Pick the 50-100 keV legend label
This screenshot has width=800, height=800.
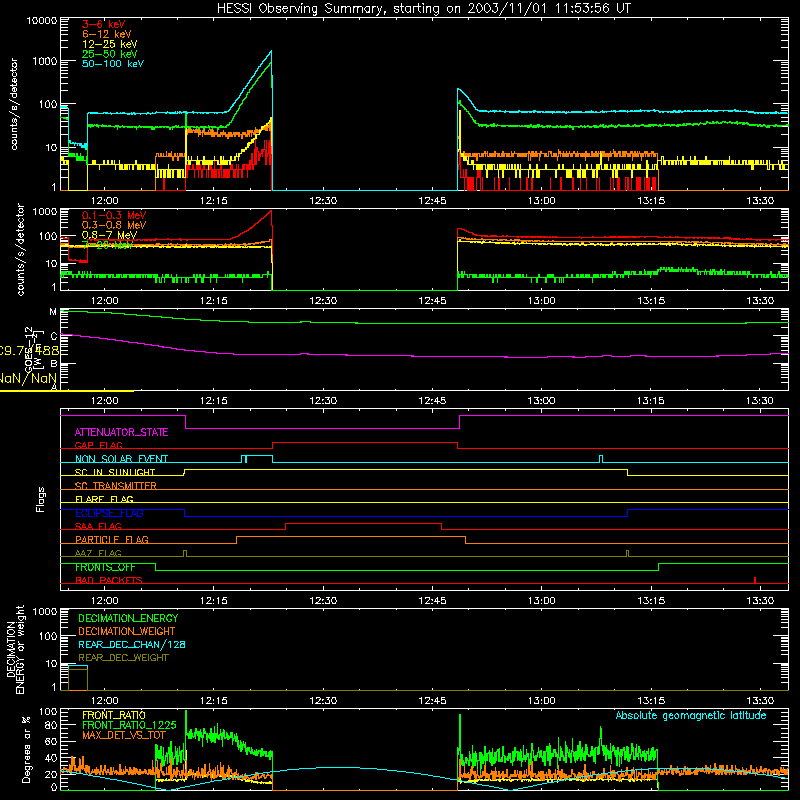pyautogui.click(x=113, y=63)
